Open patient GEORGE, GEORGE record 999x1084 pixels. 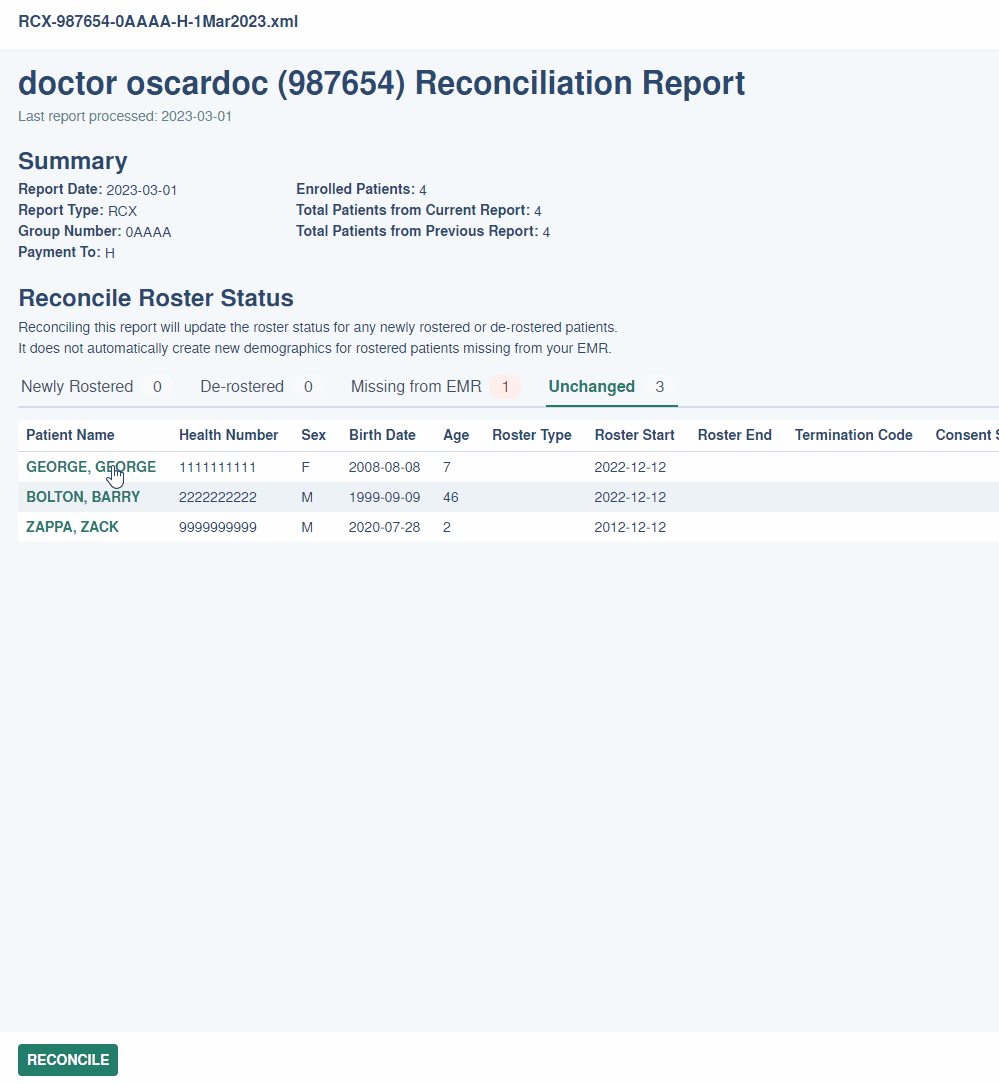(90, 467)
